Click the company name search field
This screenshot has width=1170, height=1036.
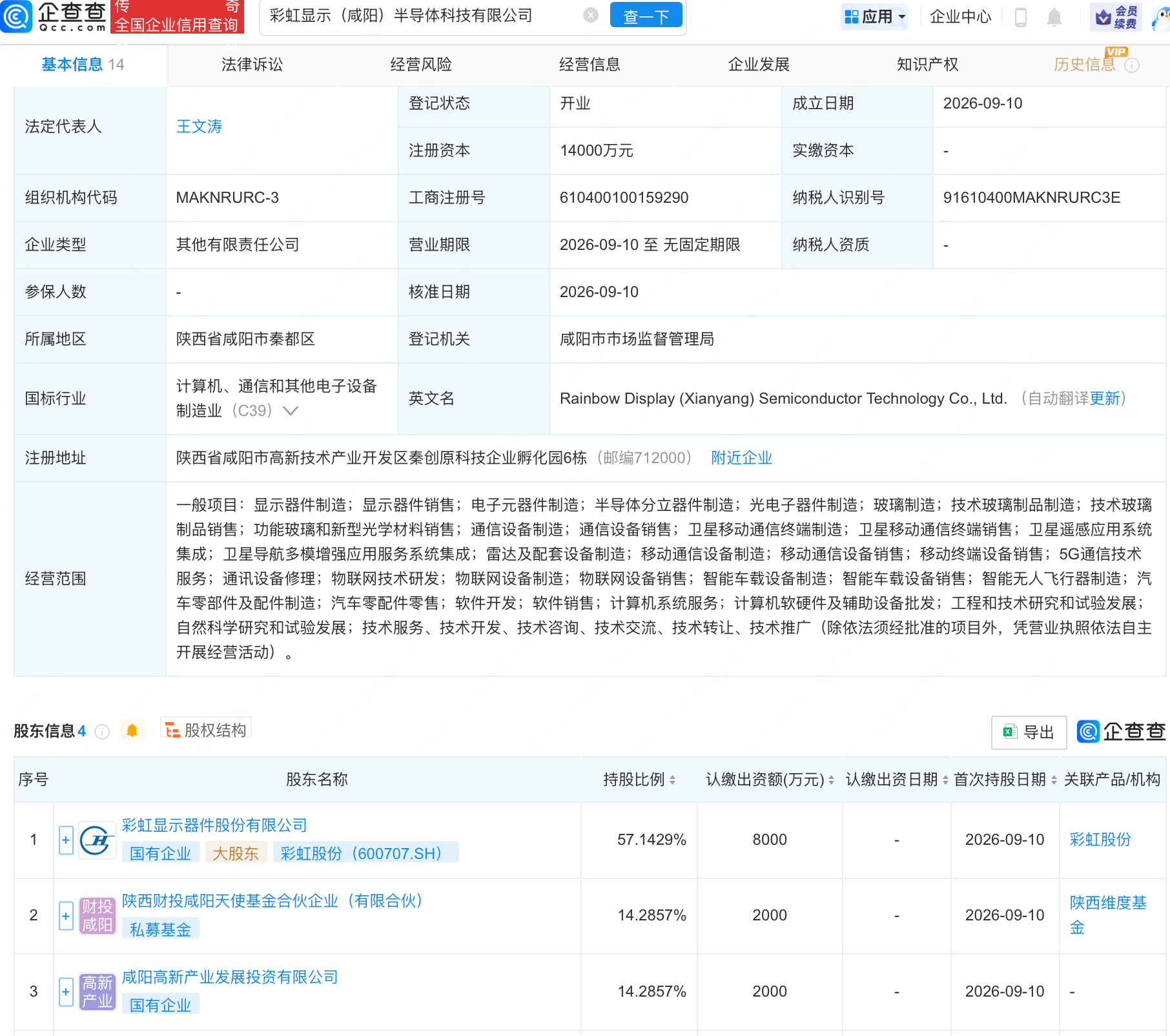[423, 16]
